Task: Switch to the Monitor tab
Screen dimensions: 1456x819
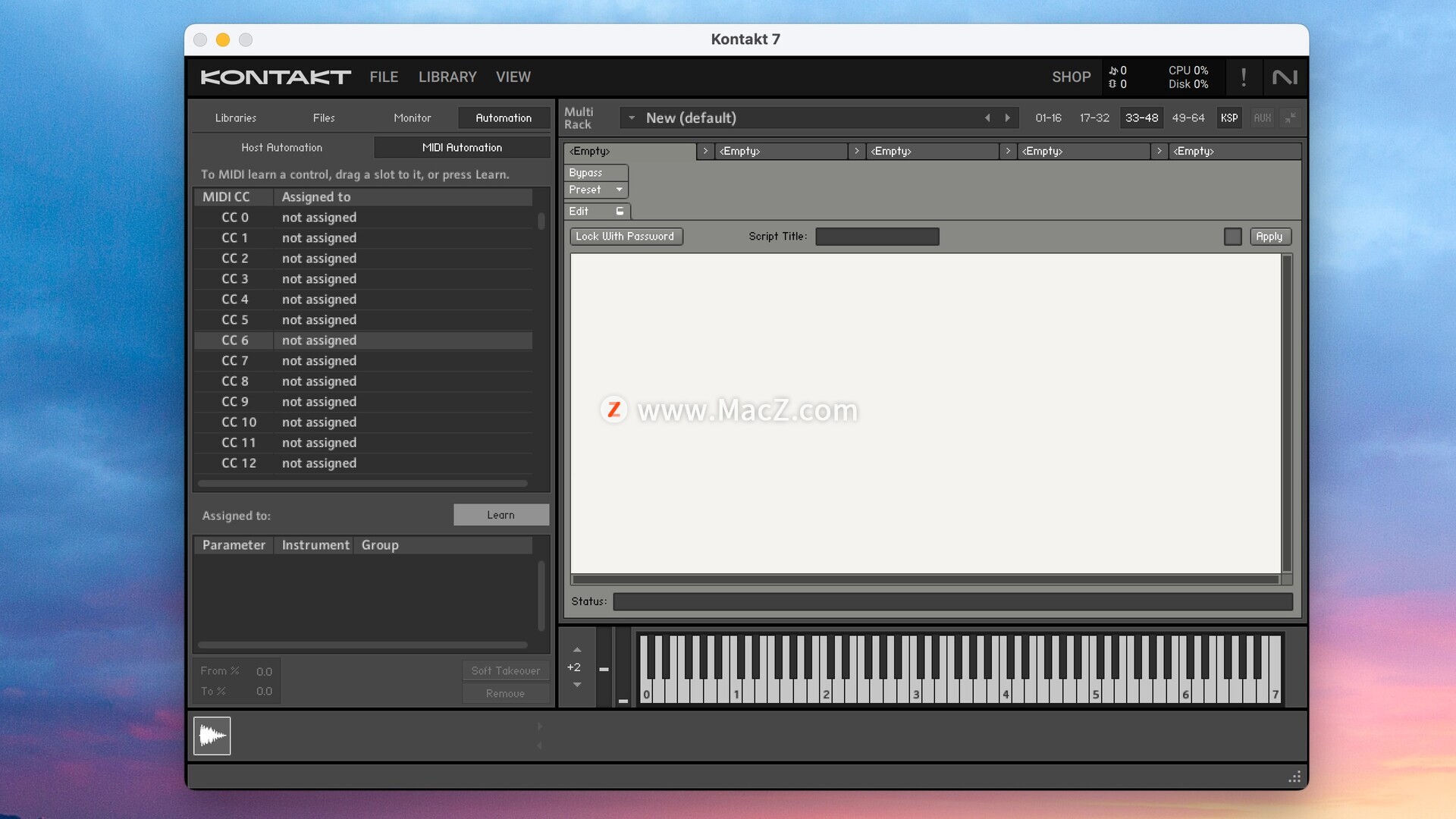Action: point(412,118)
